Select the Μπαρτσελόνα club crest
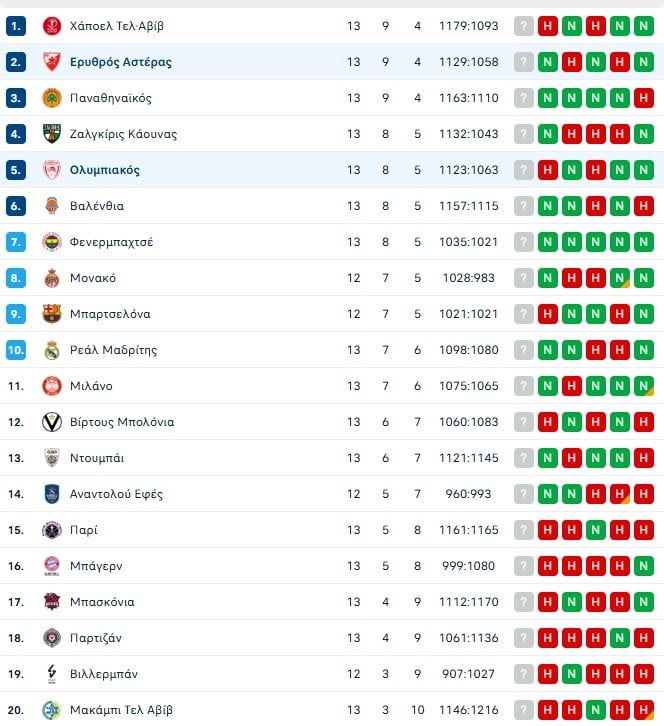This screenshot has height=726, width=664. (52, 314)
